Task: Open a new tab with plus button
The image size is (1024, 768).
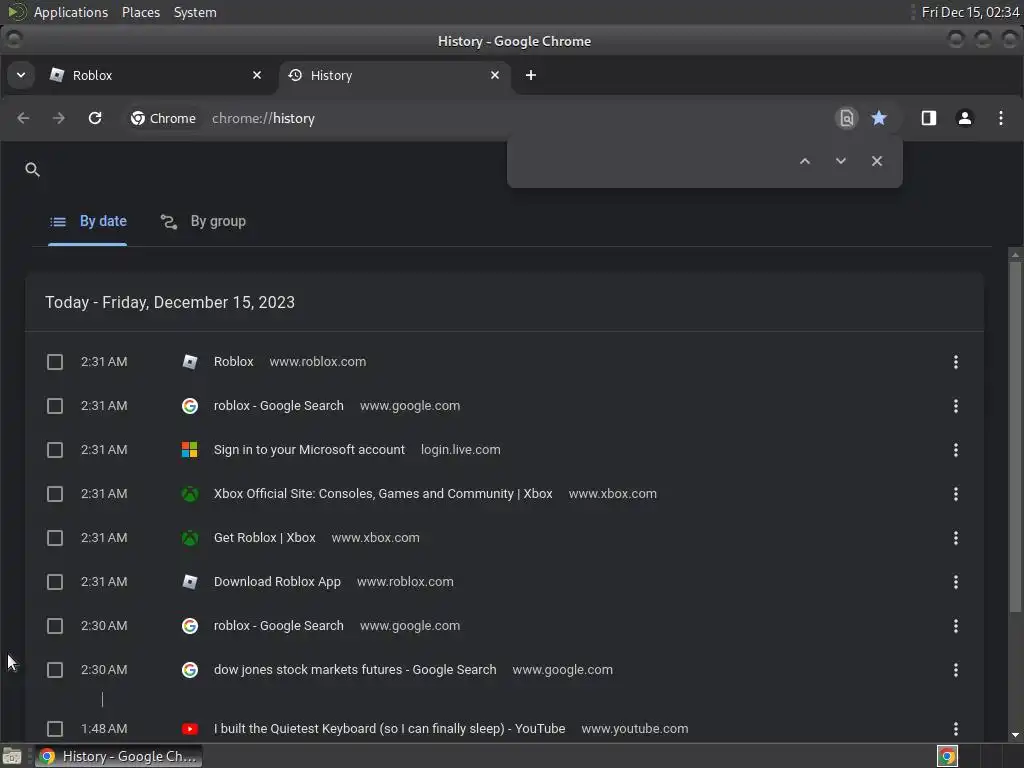Action: pyautogui.click(x=530, y=75)
